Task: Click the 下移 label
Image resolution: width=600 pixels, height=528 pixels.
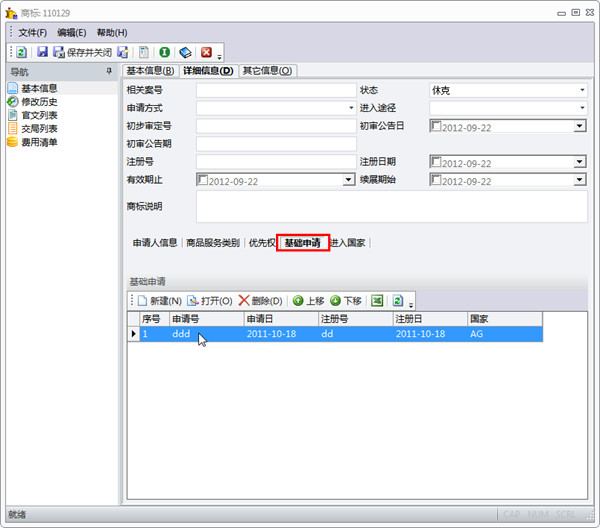Action: pyautogui.click(x=352, y=301)
